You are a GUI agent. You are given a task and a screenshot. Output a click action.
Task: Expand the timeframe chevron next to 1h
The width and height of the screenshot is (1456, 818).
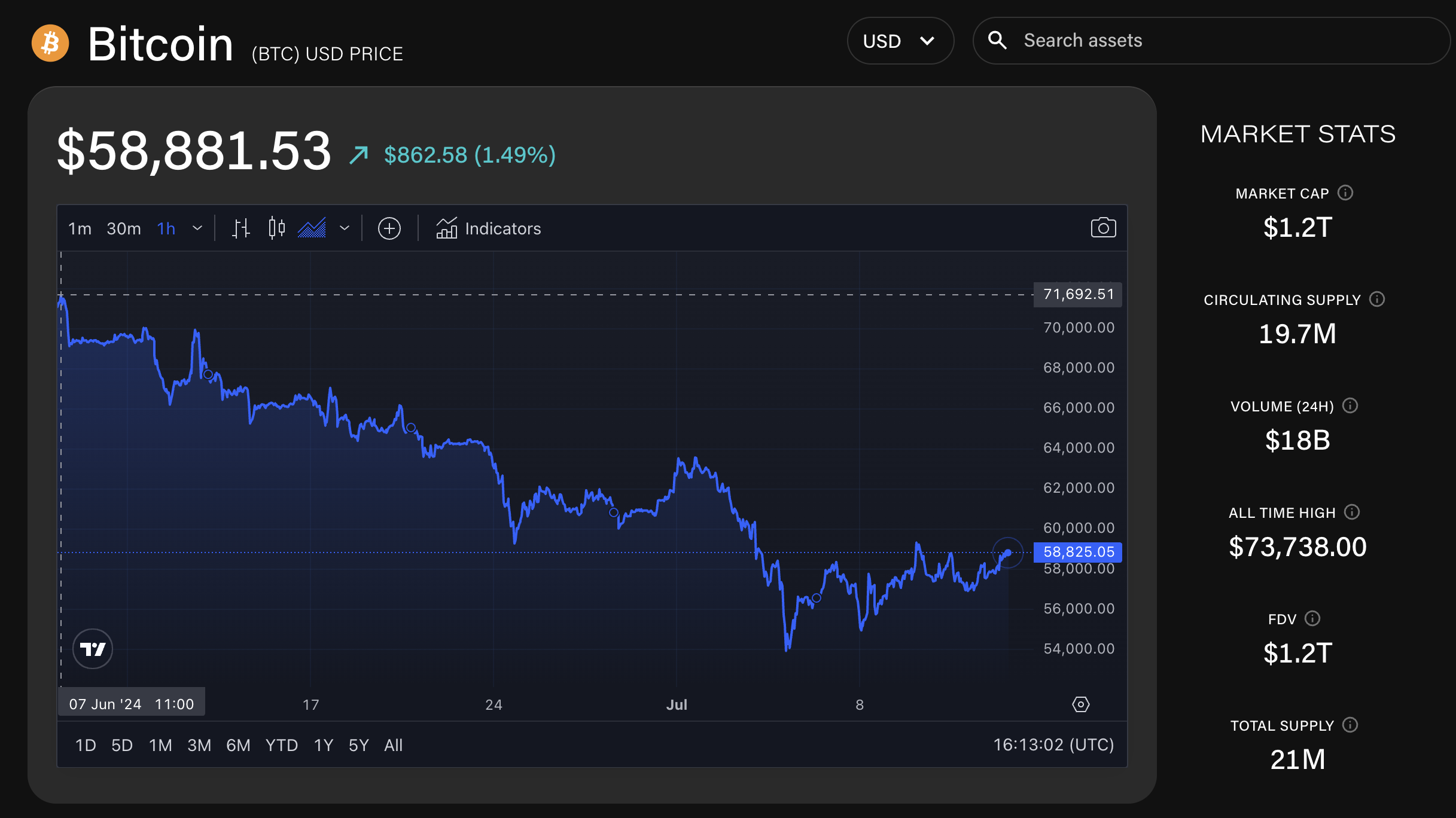[198, 228]
